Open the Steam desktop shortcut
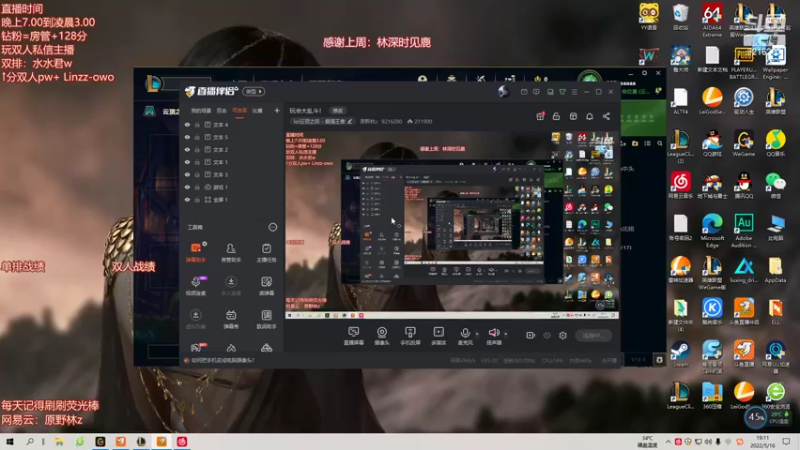The height and width of the screenshot is (450, 800). point(681,354)
